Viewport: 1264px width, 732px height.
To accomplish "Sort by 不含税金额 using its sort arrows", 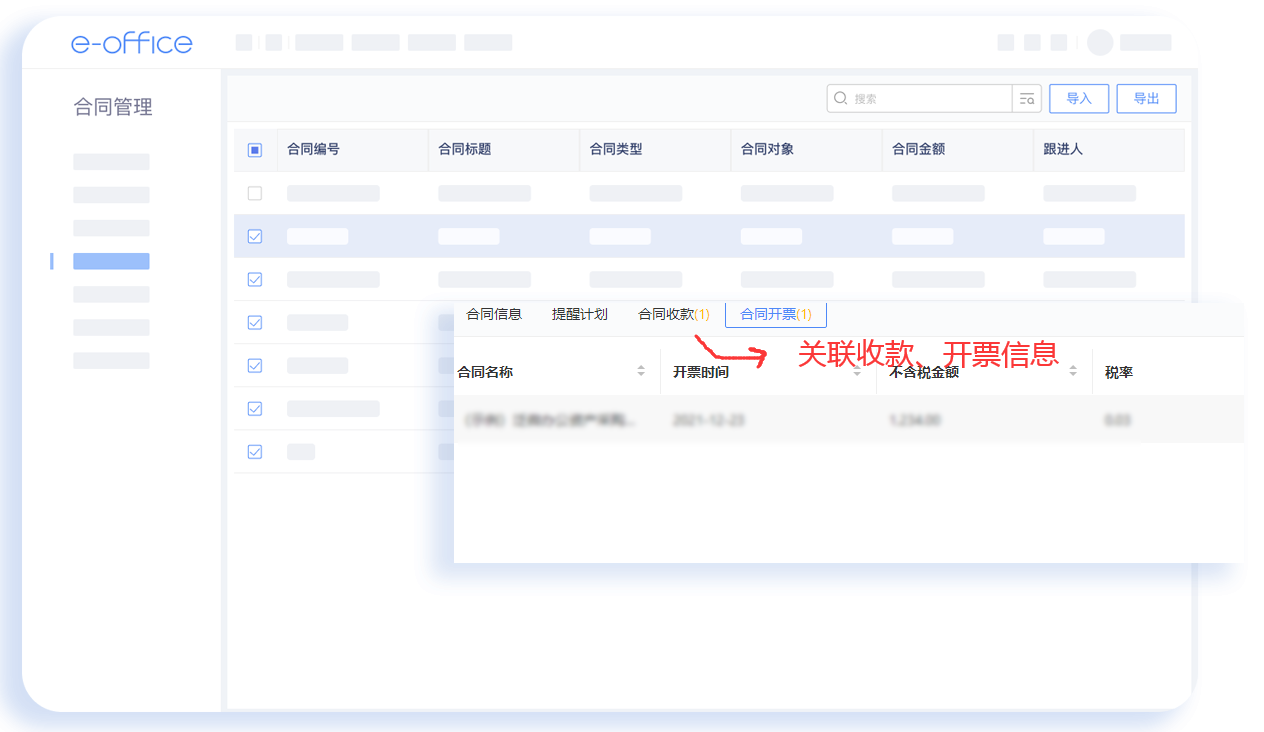I will 1073,371.
